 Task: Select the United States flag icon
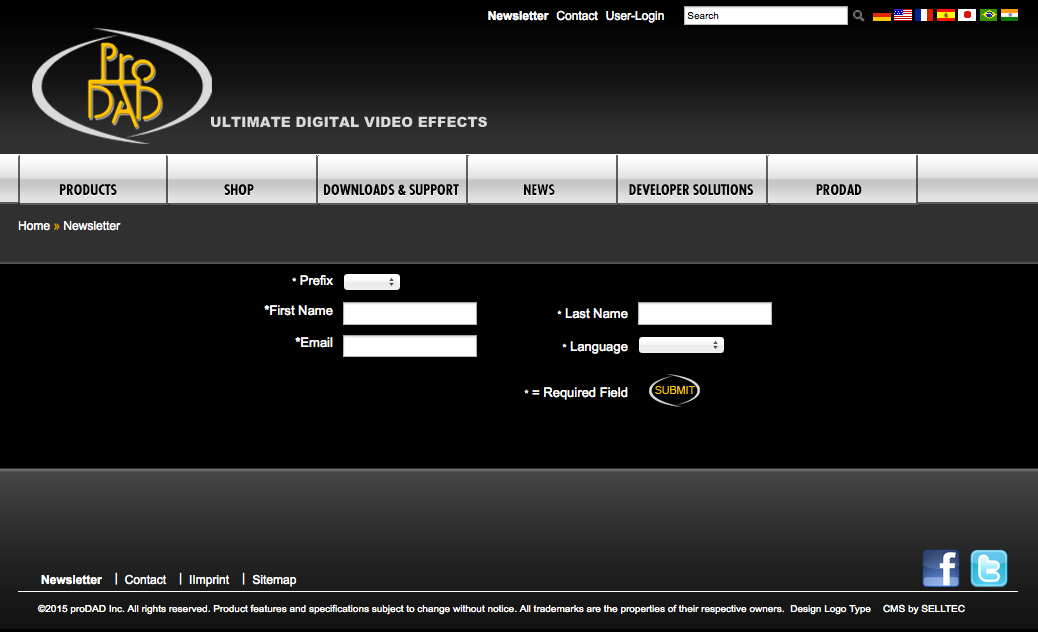[x=903, y=16]
